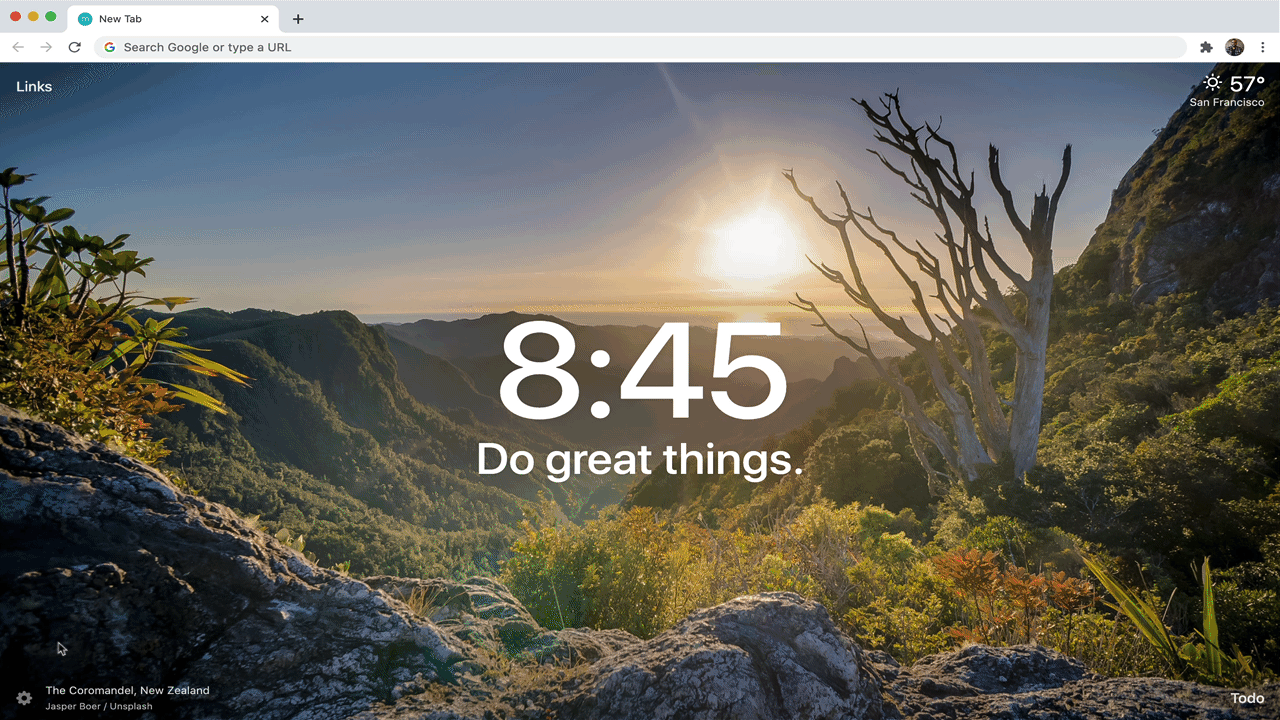This screenshot has width=1280, height=720.
Task: Click the Jasper Boer / Unsplash photo credit
Action: [x=97, y=706]
